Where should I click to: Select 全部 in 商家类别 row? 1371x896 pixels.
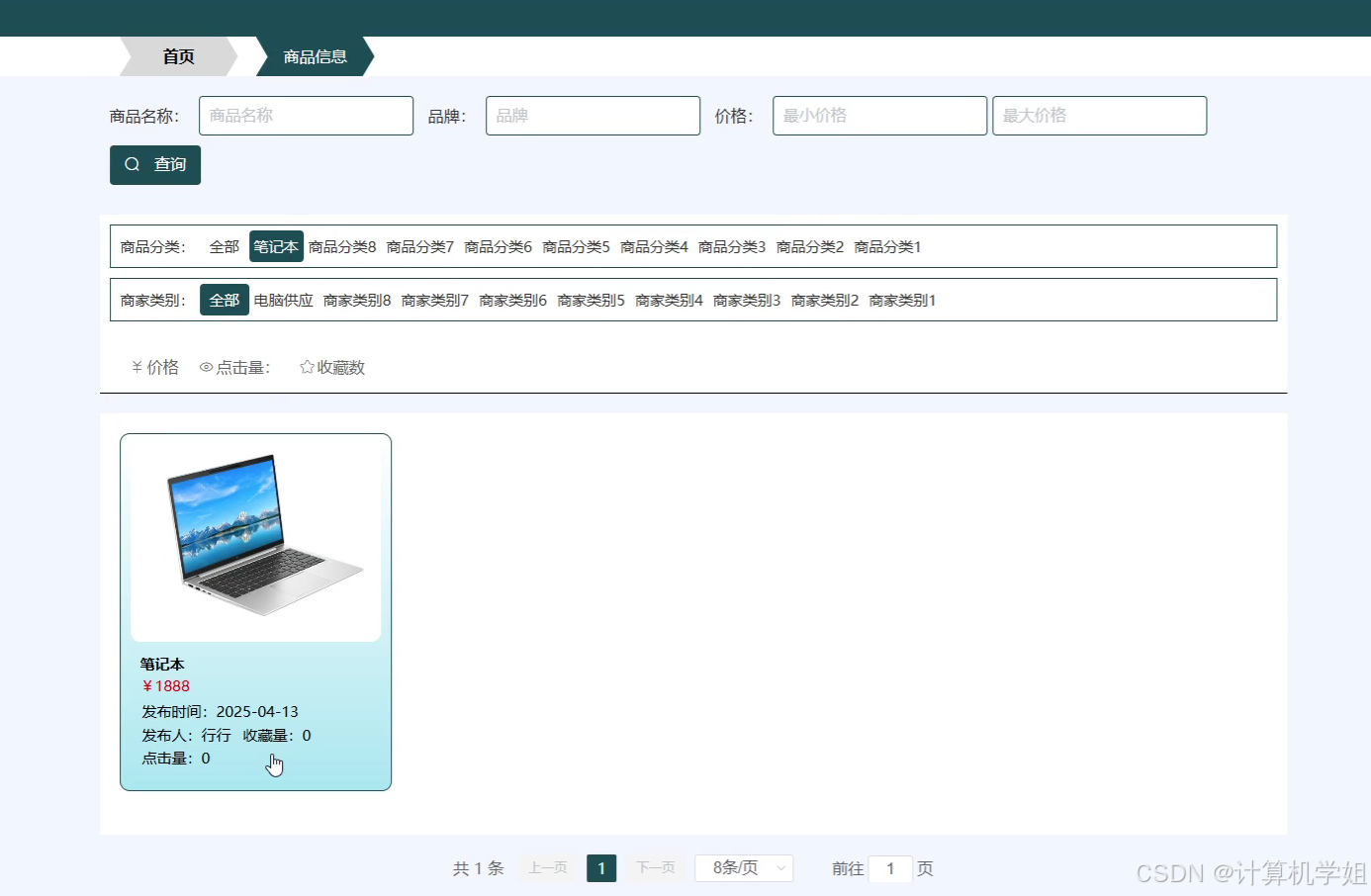click(x=225, y=300)
